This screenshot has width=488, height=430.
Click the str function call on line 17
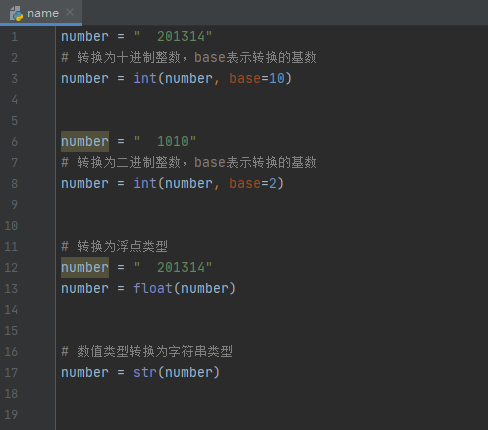tap(176, 373)
